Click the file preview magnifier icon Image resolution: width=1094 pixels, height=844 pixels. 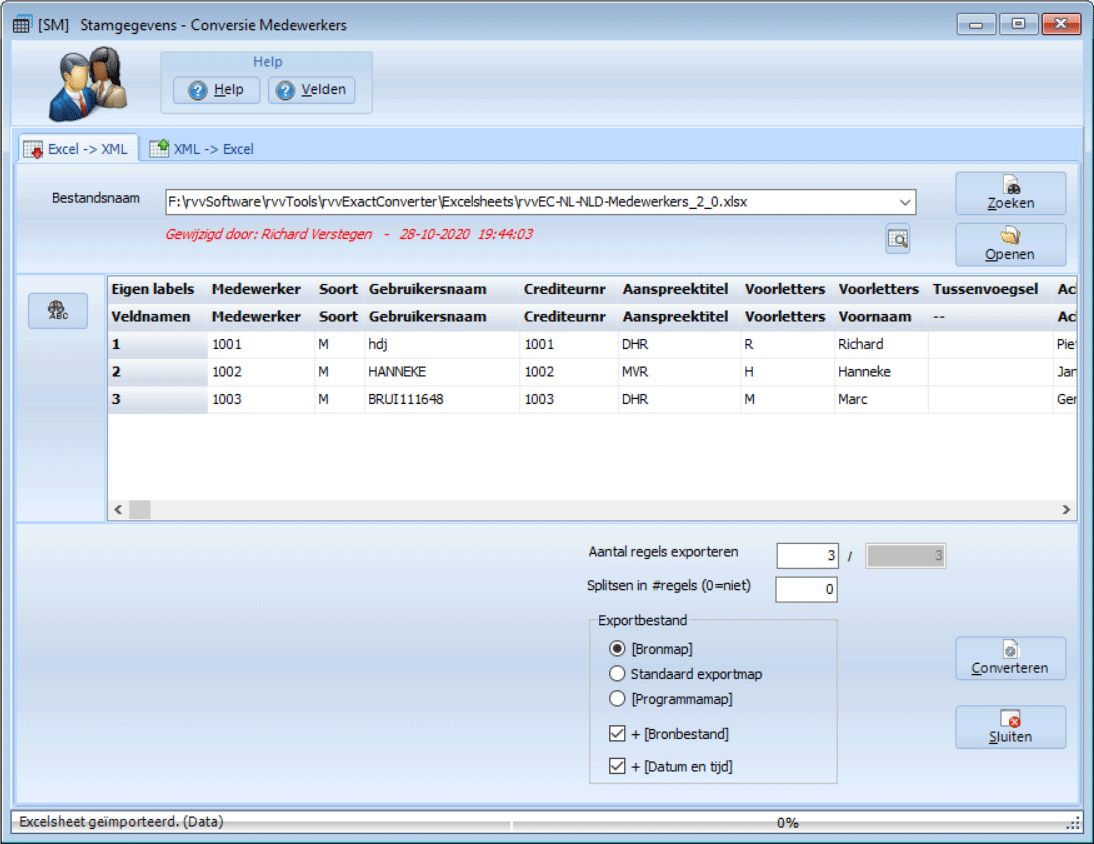point(897,238)
